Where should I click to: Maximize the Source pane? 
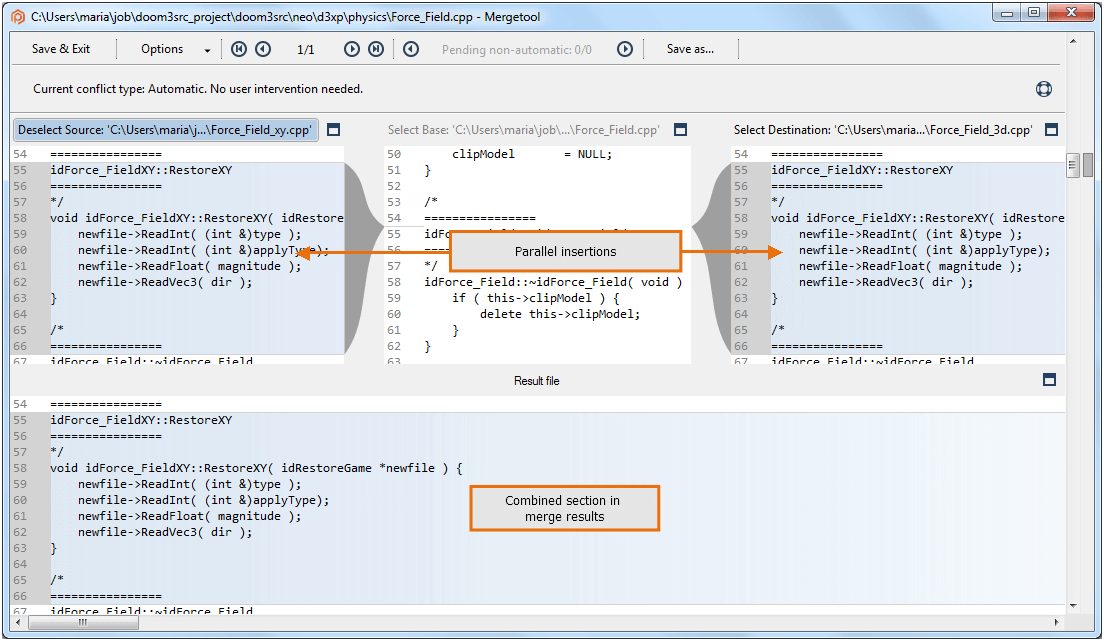(334, 130)
